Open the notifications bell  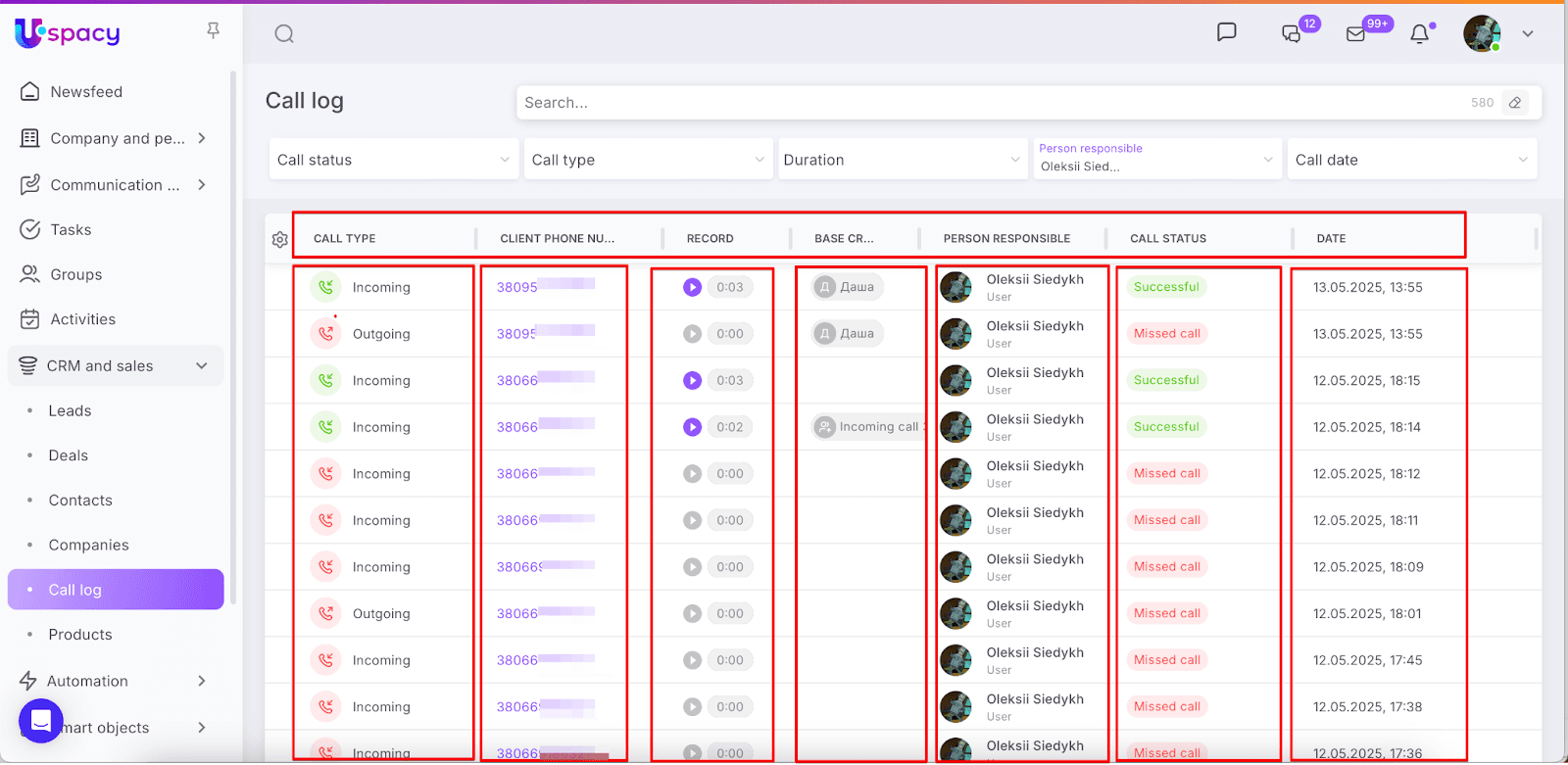[1419, 34]
